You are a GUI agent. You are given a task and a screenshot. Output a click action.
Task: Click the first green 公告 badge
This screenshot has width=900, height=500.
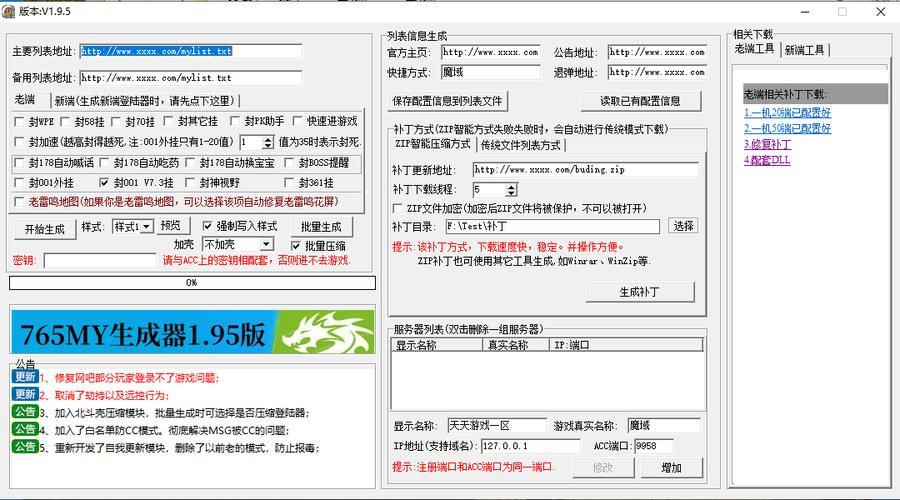[24, 412]
